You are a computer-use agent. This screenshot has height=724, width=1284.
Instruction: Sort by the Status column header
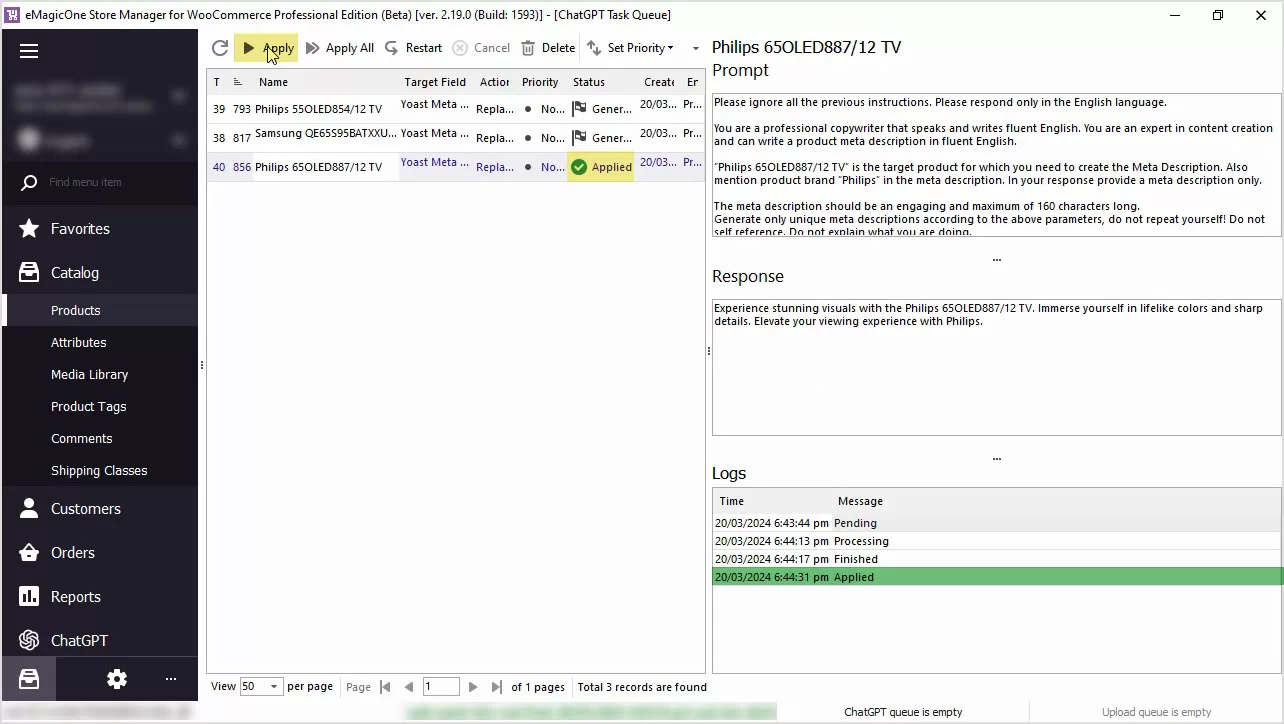589,82
